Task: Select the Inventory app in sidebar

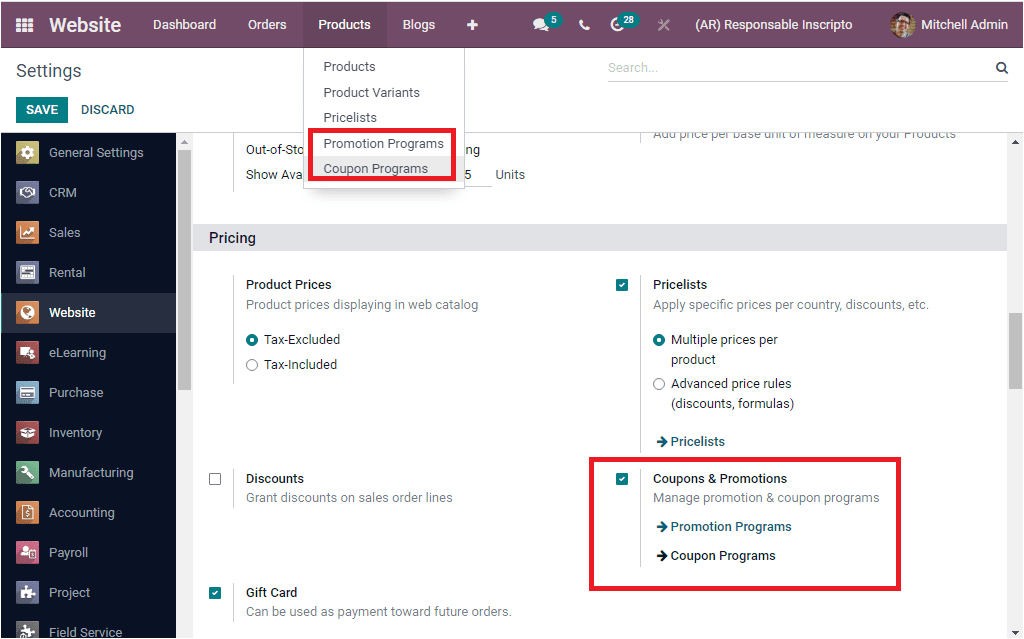Action: click(75, 432)
